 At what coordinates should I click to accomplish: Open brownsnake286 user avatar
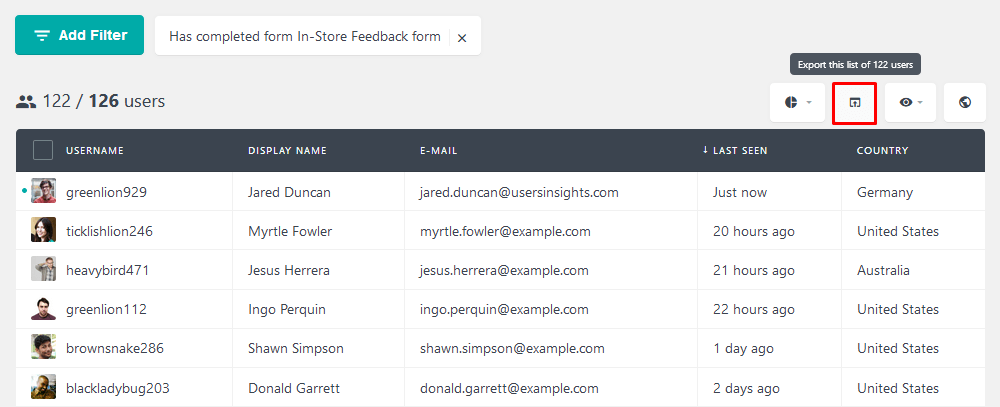coord(43,348)
